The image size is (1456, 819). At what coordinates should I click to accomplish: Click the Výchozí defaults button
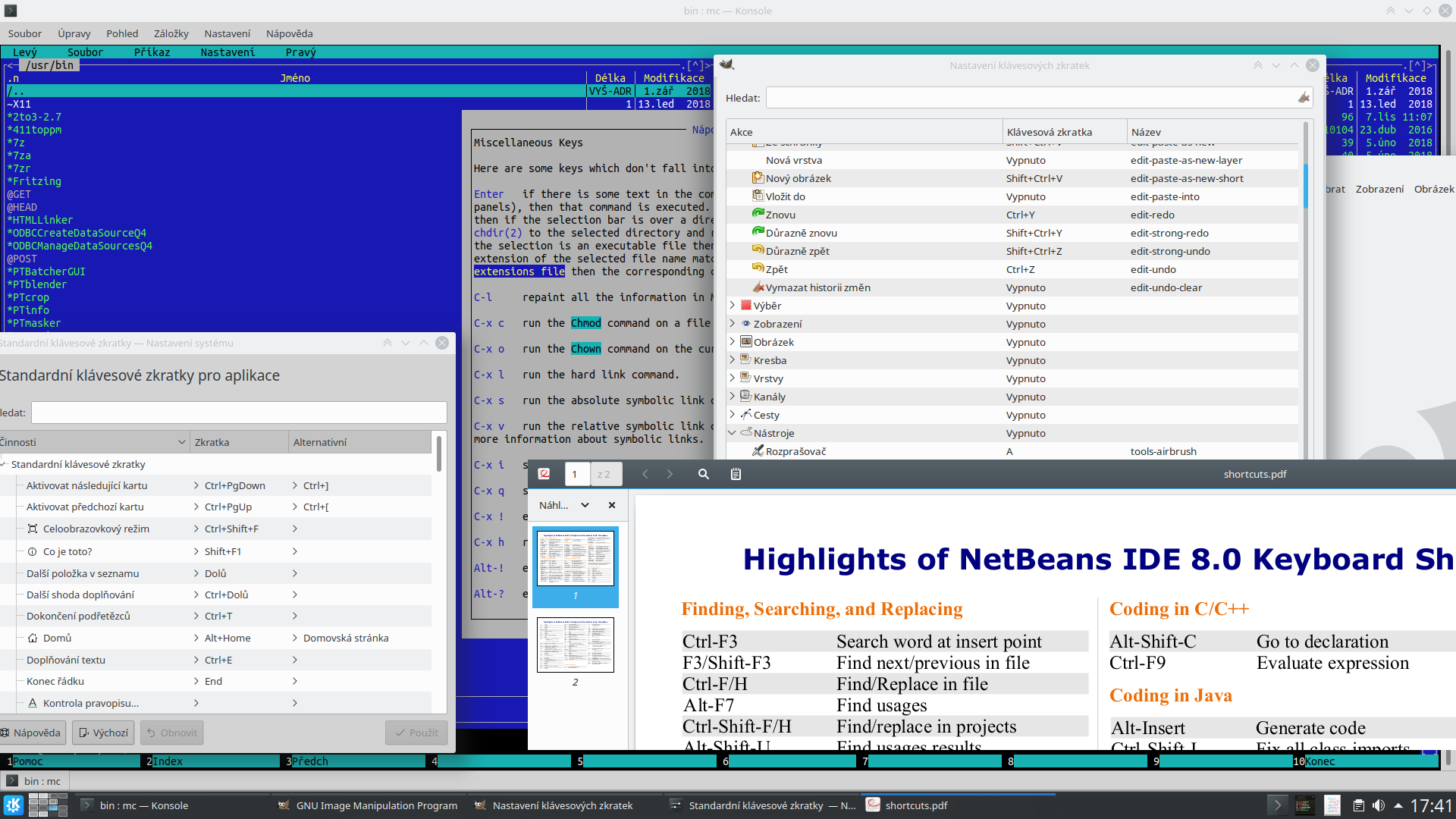click(x=103, y=733)
